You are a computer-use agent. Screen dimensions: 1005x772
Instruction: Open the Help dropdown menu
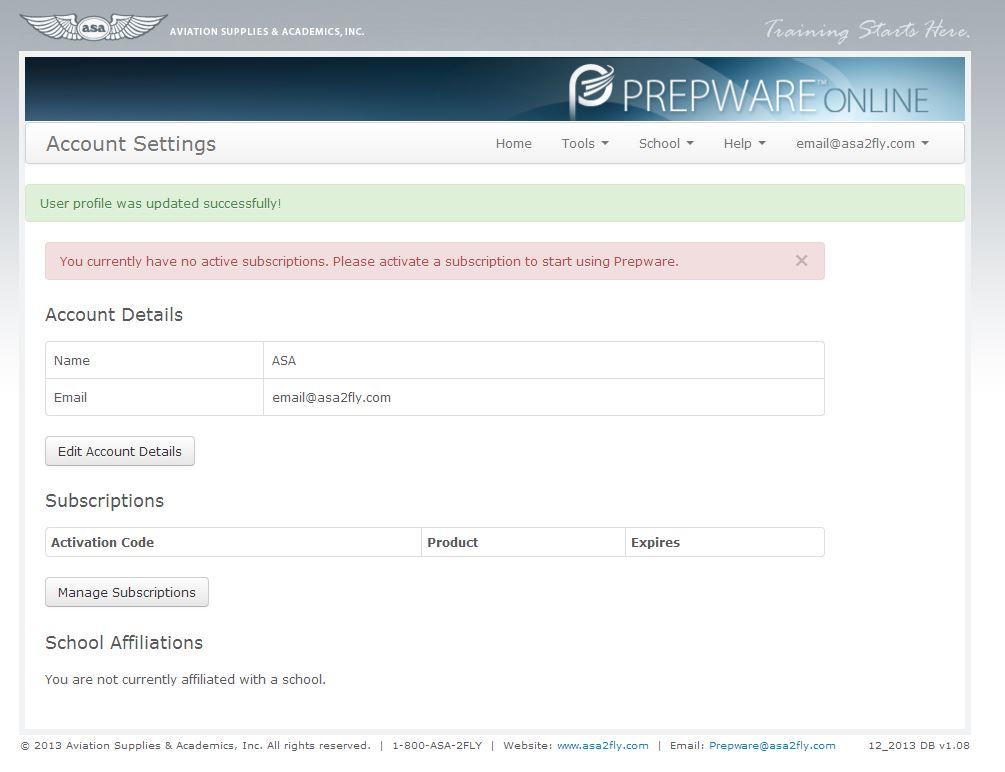[745, 144]
